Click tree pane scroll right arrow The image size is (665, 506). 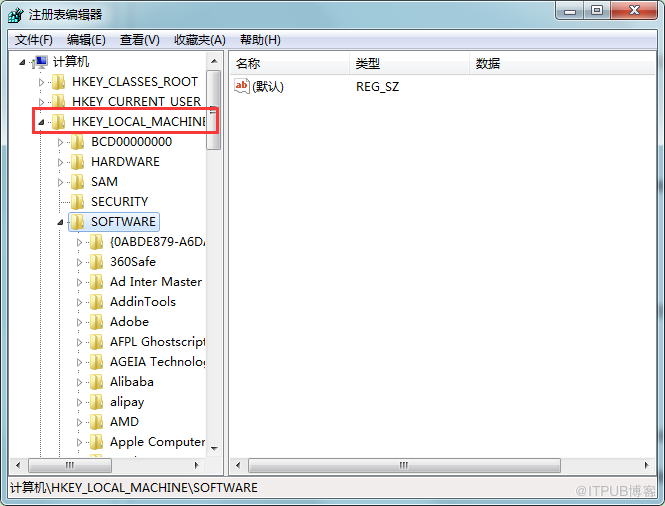(196, 465)
